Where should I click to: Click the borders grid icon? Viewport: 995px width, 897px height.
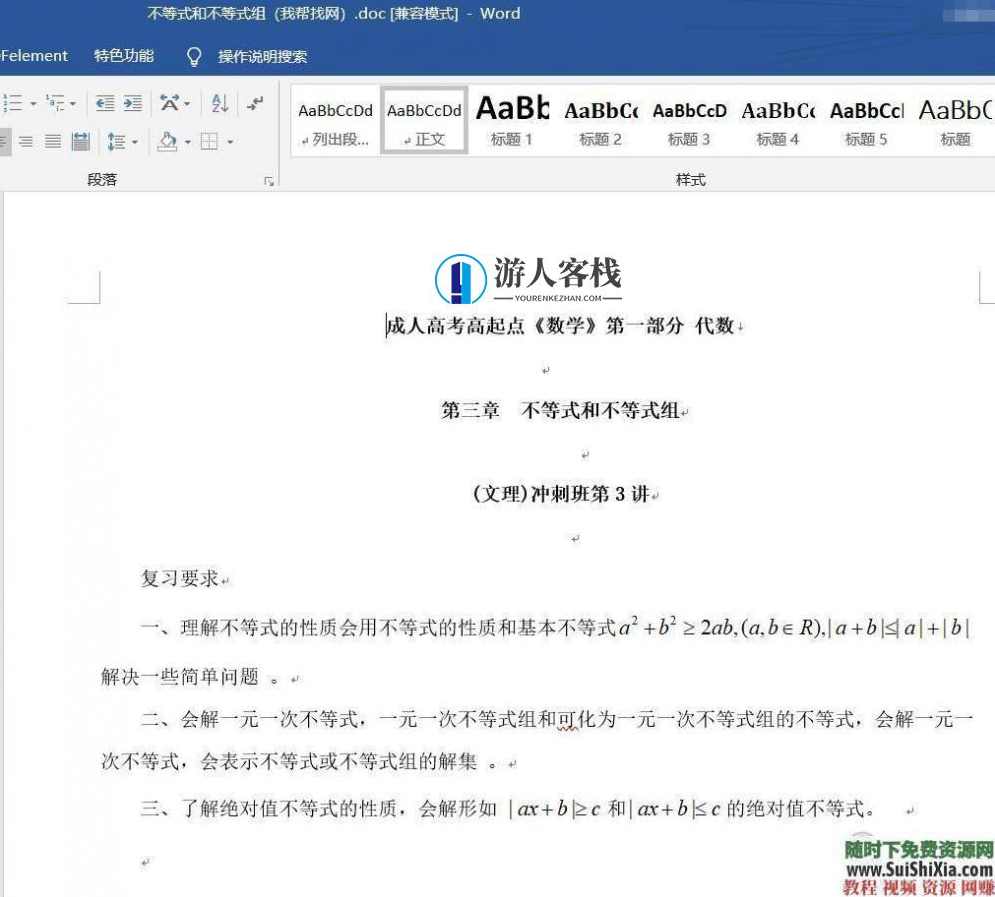pos(208,142)
